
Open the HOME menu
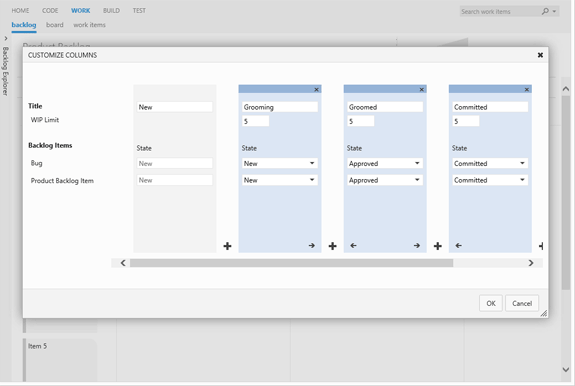click(x=20, y=11)
